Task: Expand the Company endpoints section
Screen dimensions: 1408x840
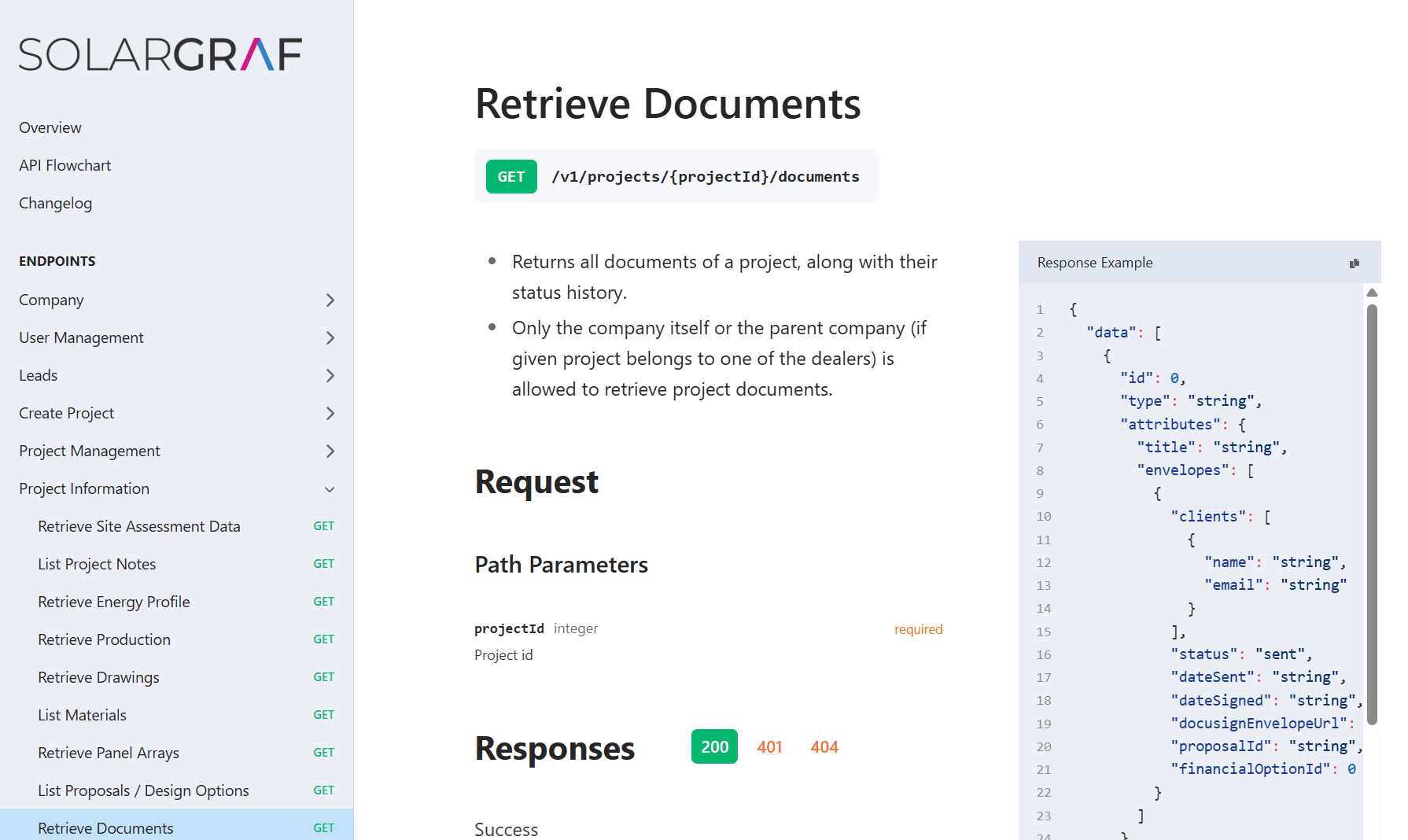Action: 177,300
